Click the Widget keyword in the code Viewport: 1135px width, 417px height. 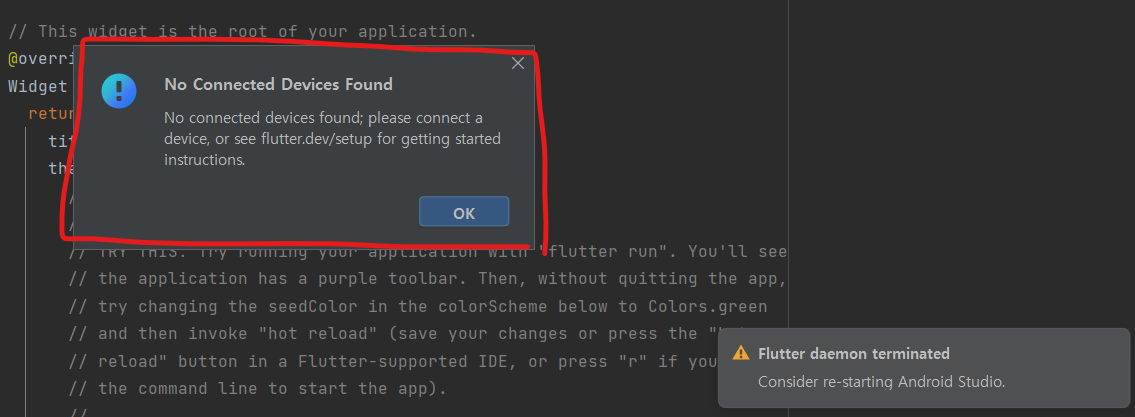pos(37,86)
